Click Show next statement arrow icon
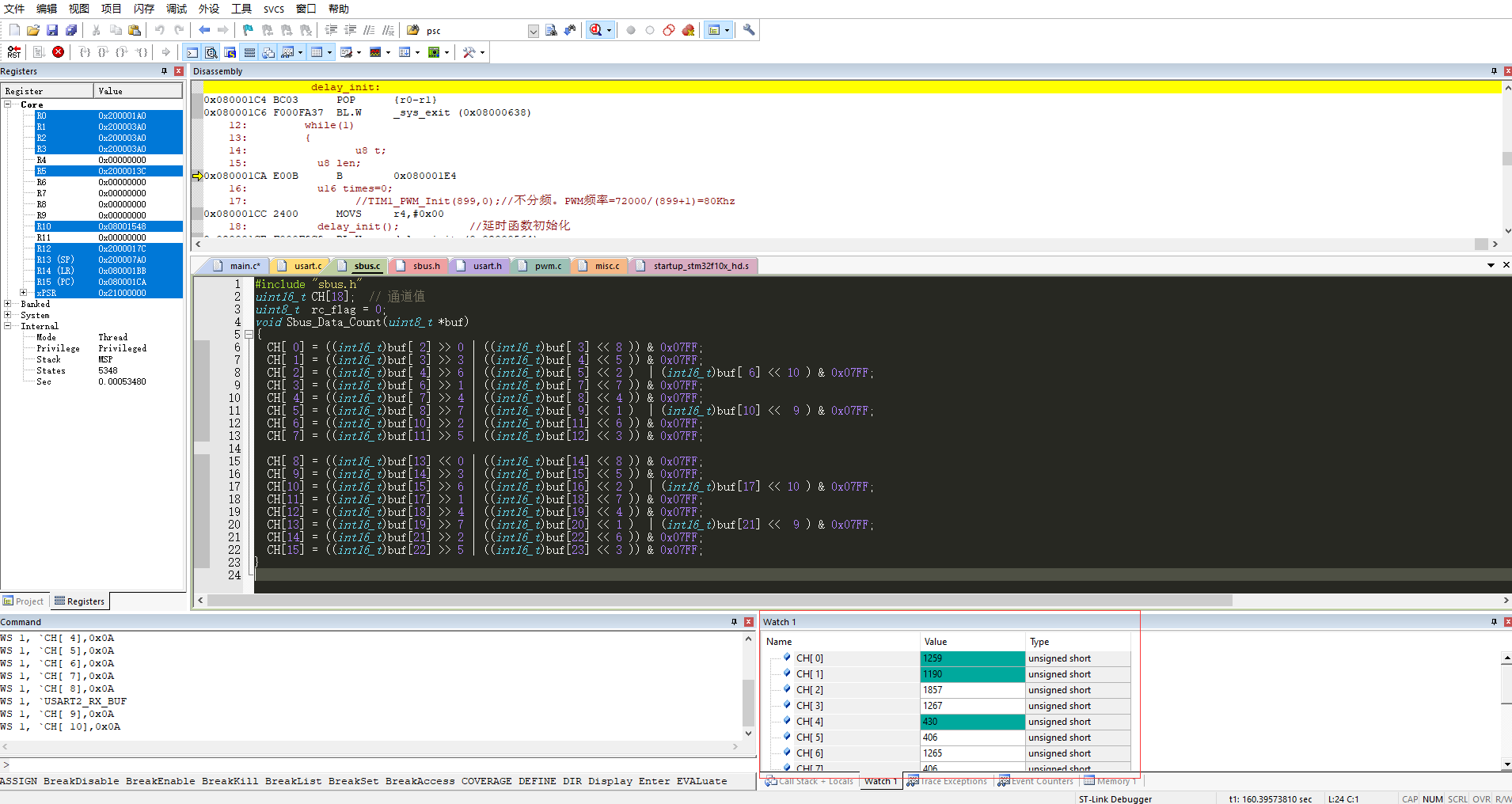The height and width of the screenshot is (804, 1512). click(x=165, y=52)
